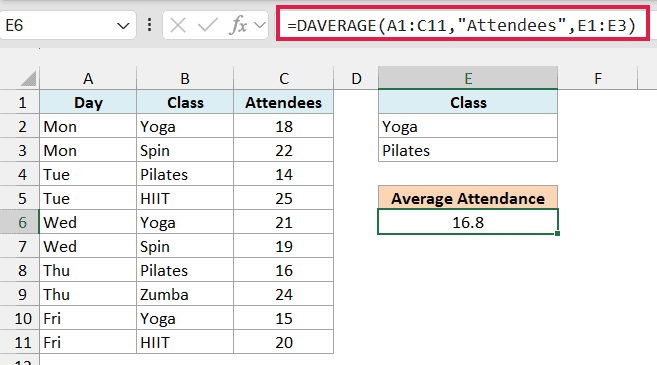Select row 1 header
The height and width of the screenshot is (365, 657).
click(x=20, y=103)
